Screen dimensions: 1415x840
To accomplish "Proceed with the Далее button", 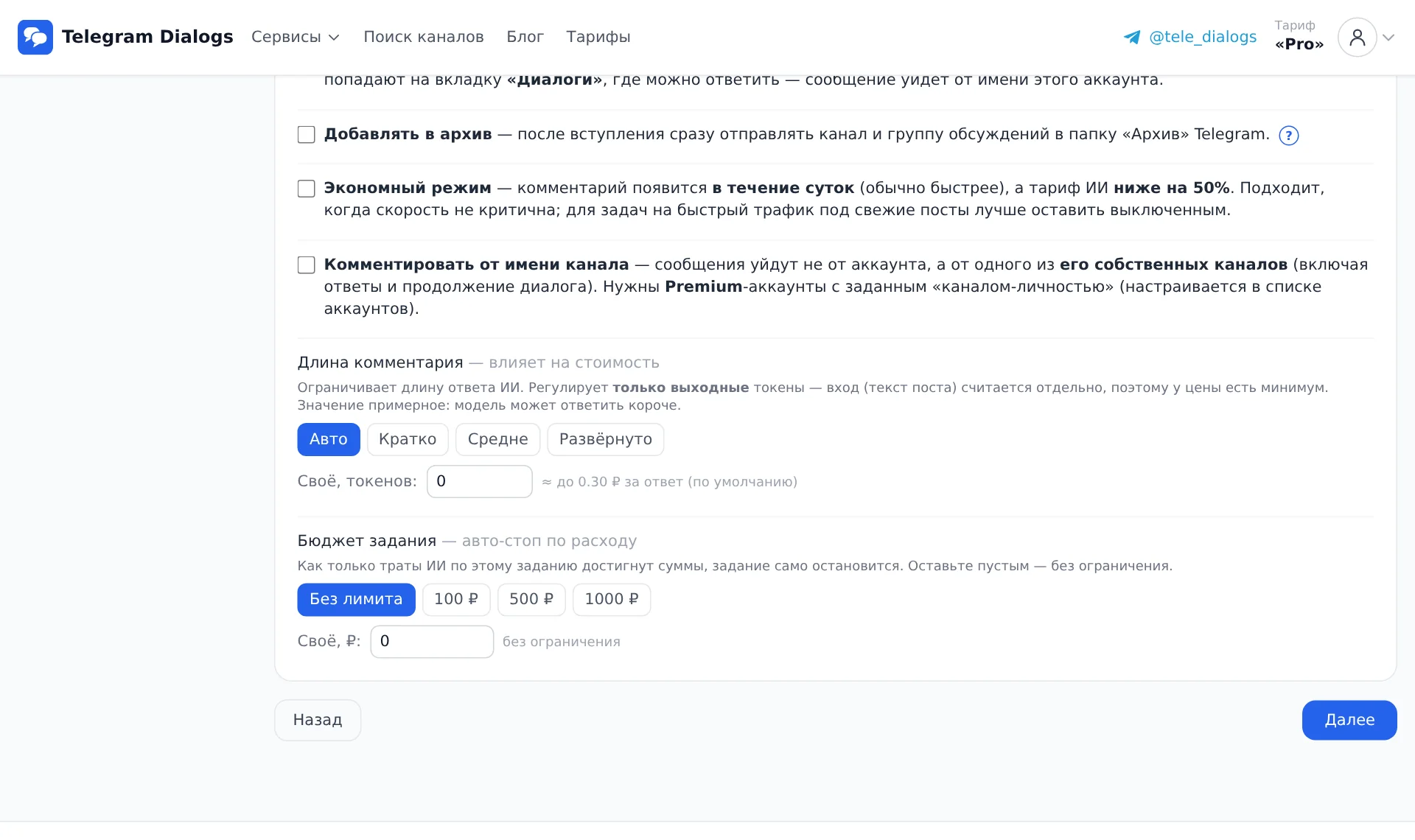I will [1349, 720].
